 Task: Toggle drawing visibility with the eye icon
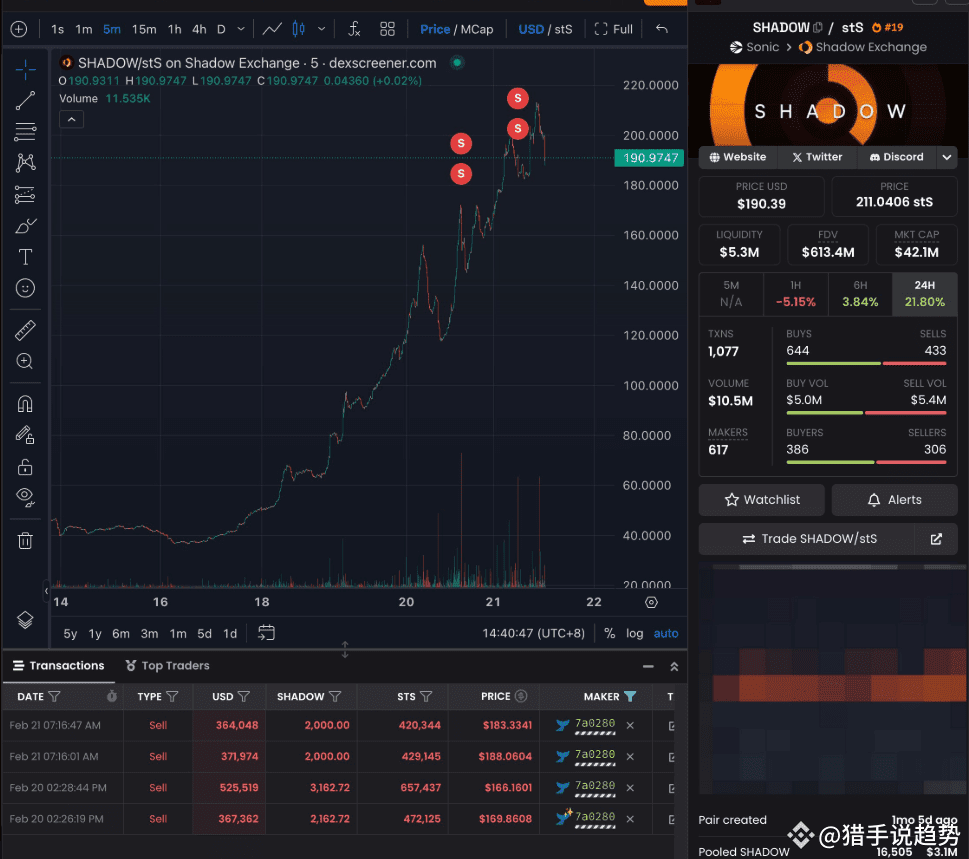(25, 497)
